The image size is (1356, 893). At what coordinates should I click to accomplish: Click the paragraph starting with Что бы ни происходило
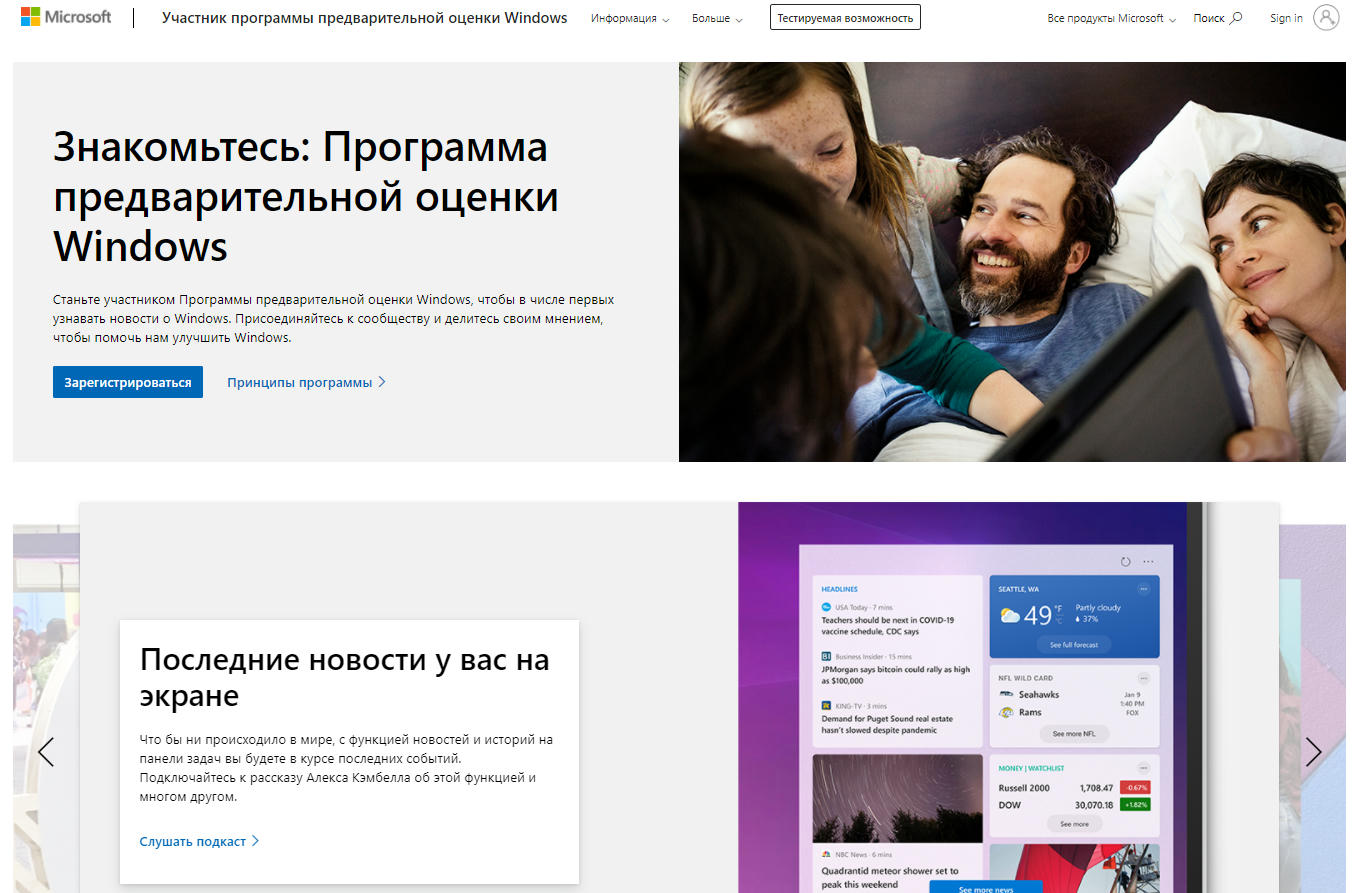(x=347, y=768)
